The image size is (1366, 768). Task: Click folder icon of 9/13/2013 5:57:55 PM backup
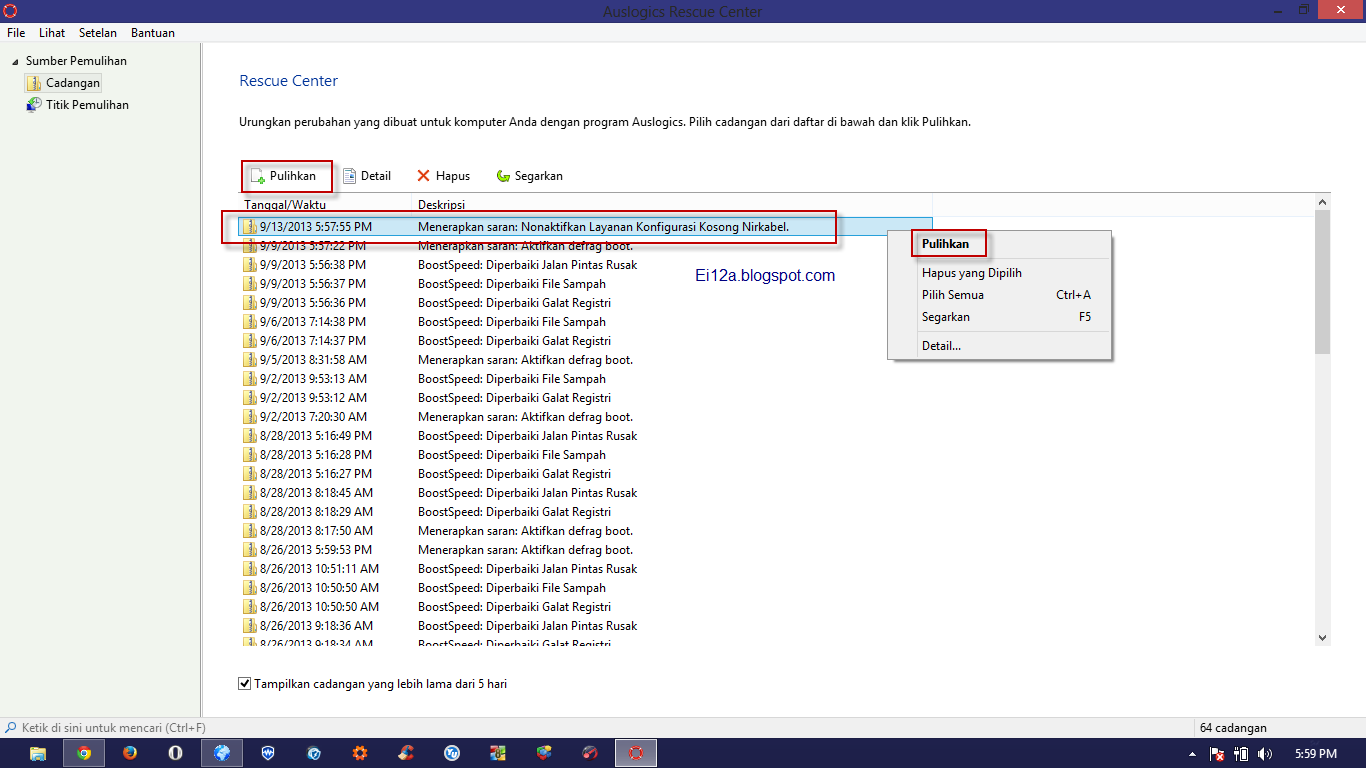point(250,227)
